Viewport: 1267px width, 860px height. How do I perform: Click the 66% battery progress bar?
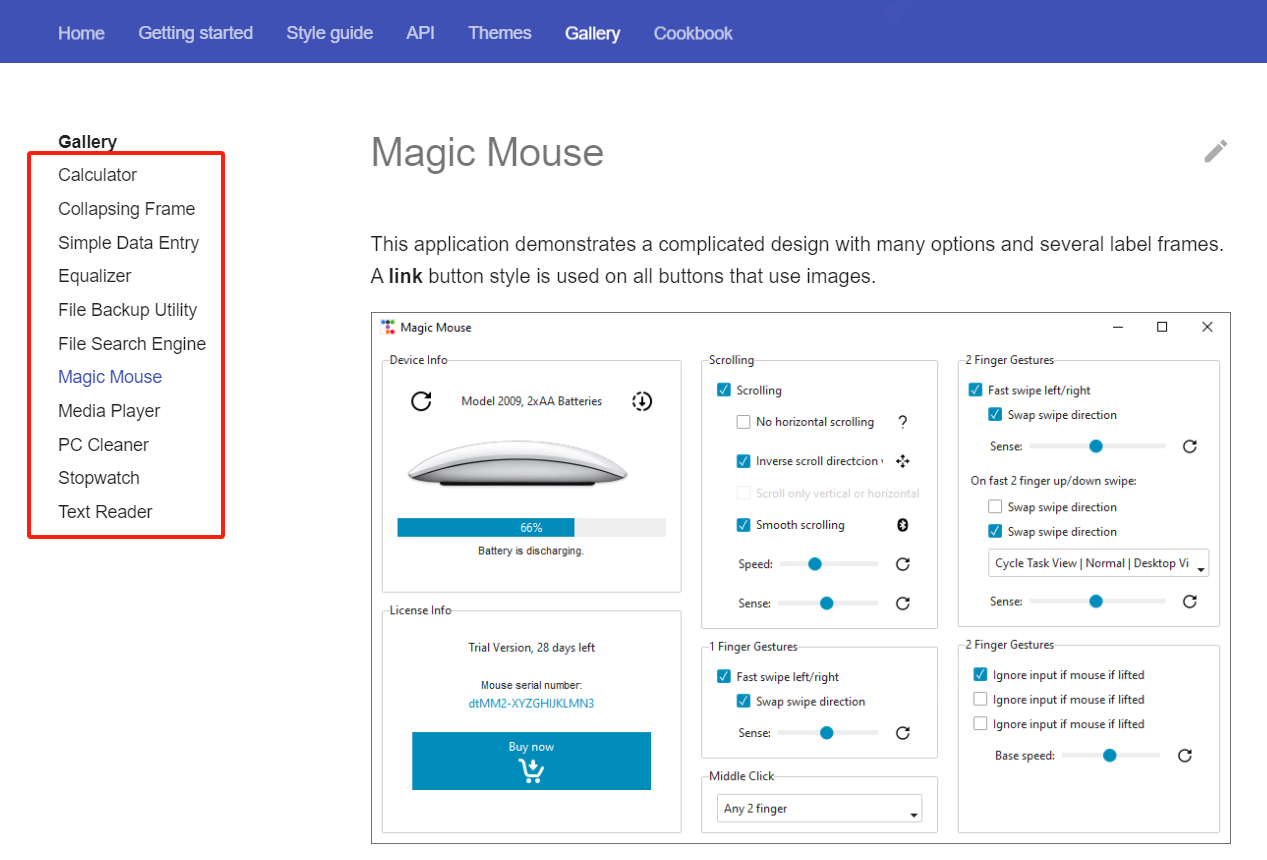[531, 527]
